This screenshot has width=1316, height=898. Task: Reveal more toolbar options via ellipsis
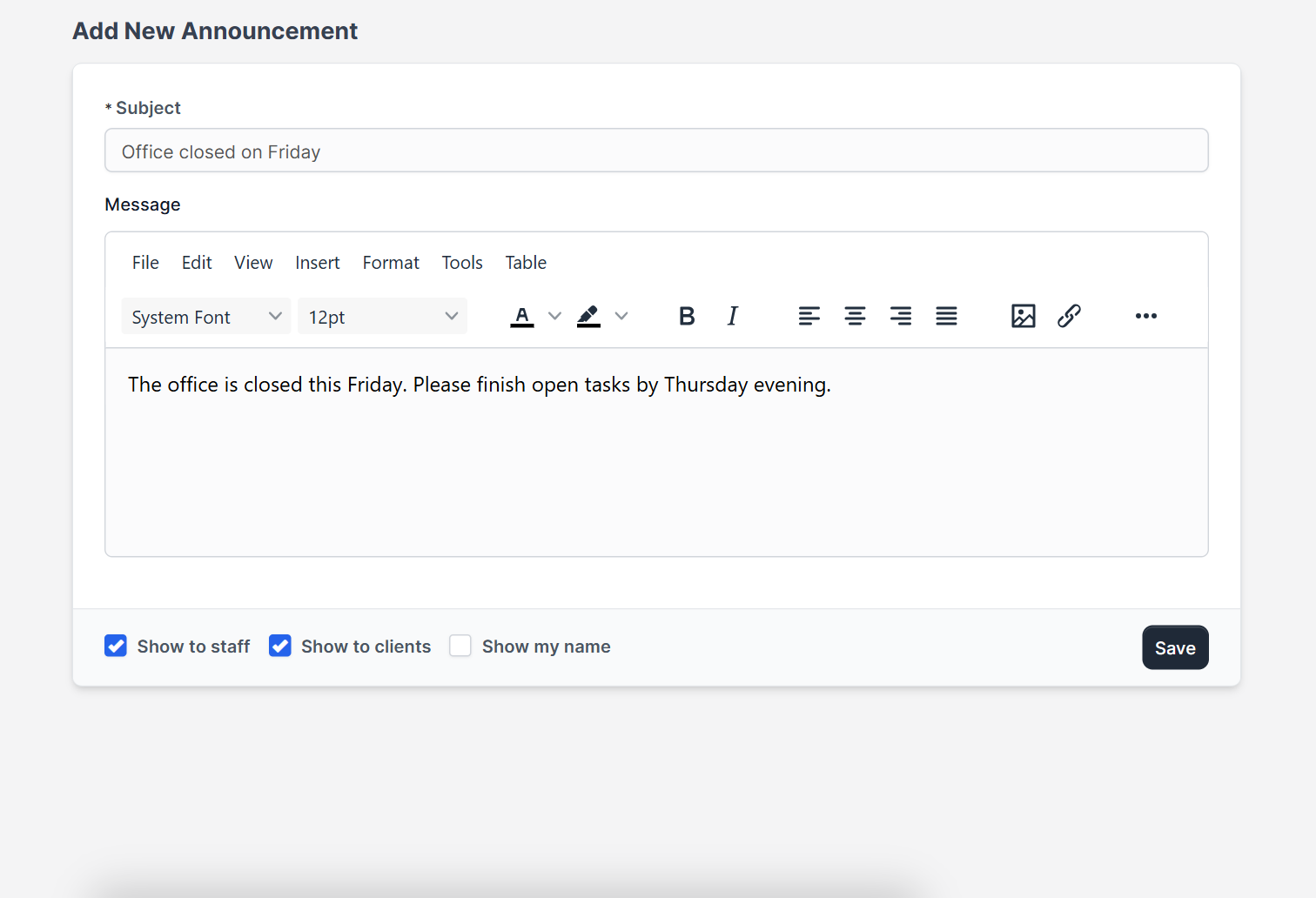point(1146,316)
